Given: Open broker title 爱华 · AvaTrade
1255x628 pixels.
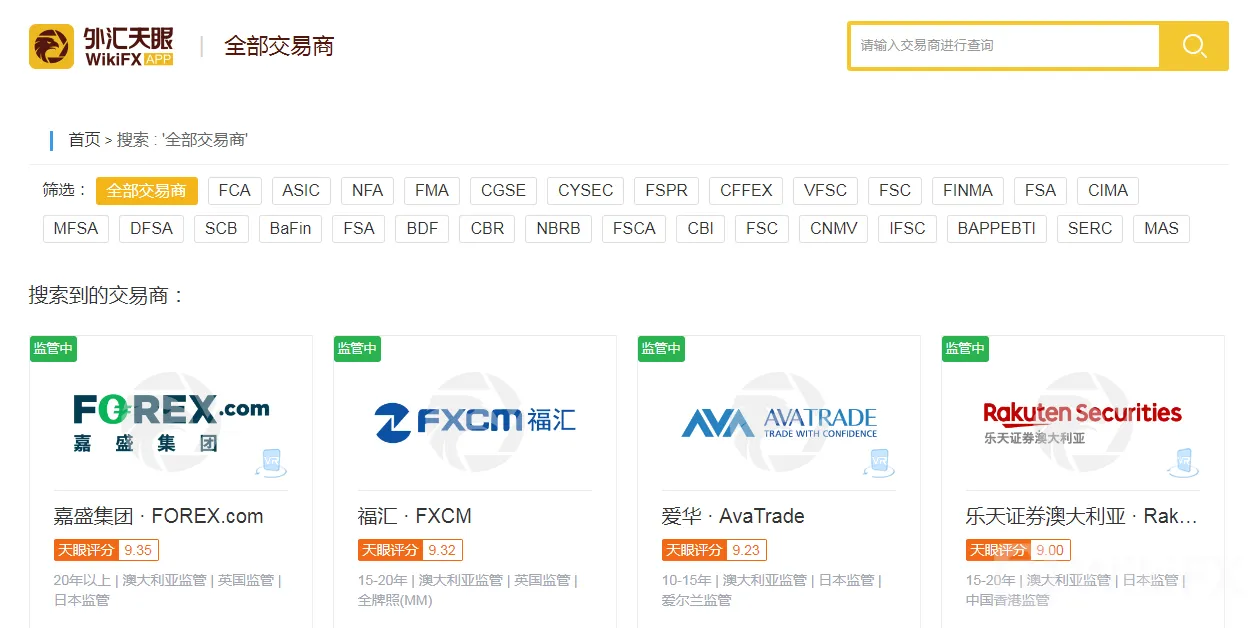Looking at the screenshot, I should point(732,516).
